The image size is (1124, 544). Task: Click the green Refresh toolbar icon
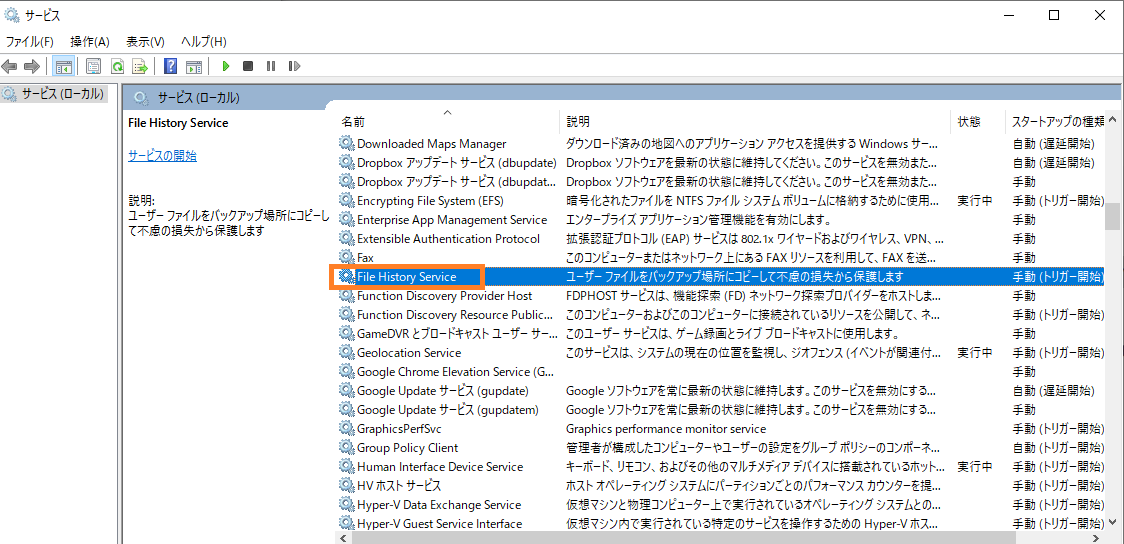point(117,67)
